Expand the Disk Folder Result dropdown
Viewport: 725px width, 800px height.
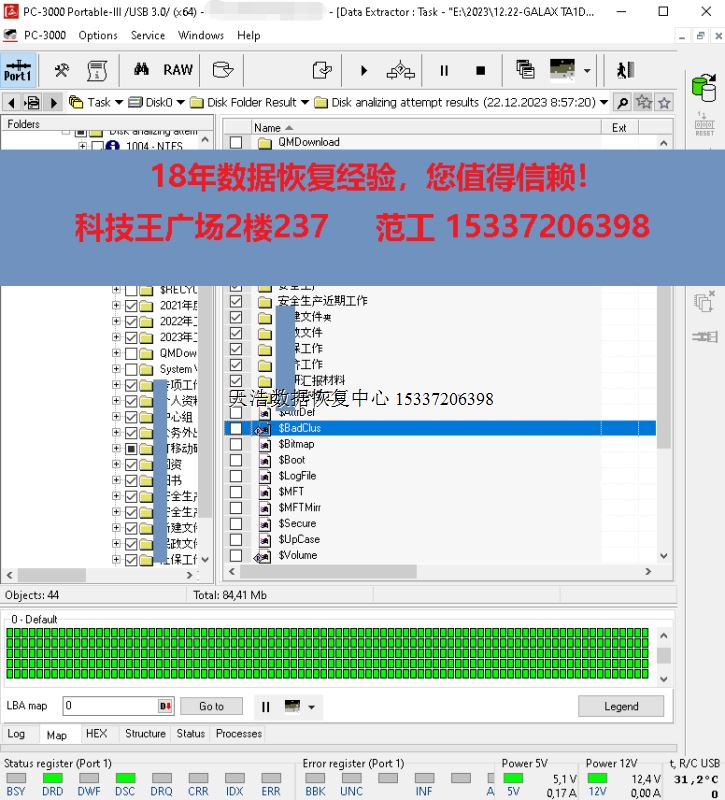[305, 102]
